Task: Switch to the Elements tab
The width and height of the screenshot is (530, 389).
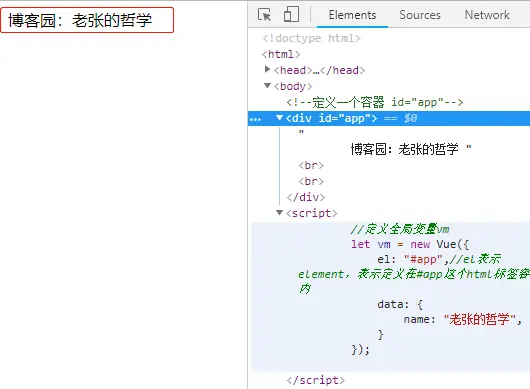Action: 352,15
